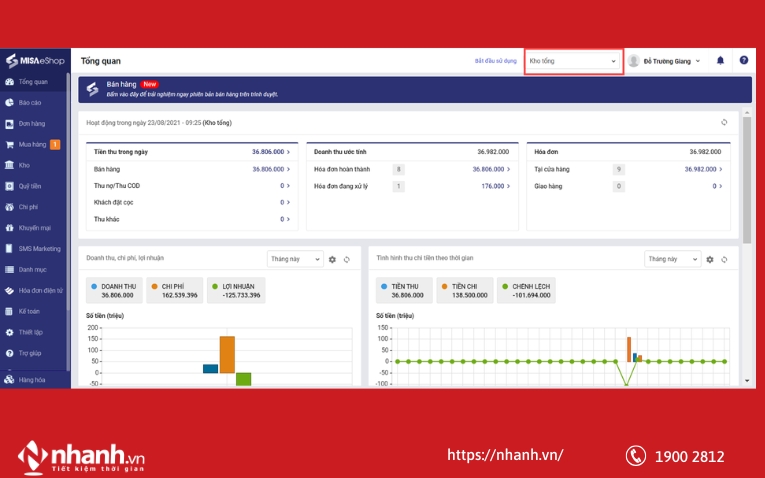
Task: Open the Kho tổng warehouse dropdown
Action: pos(573,61)
